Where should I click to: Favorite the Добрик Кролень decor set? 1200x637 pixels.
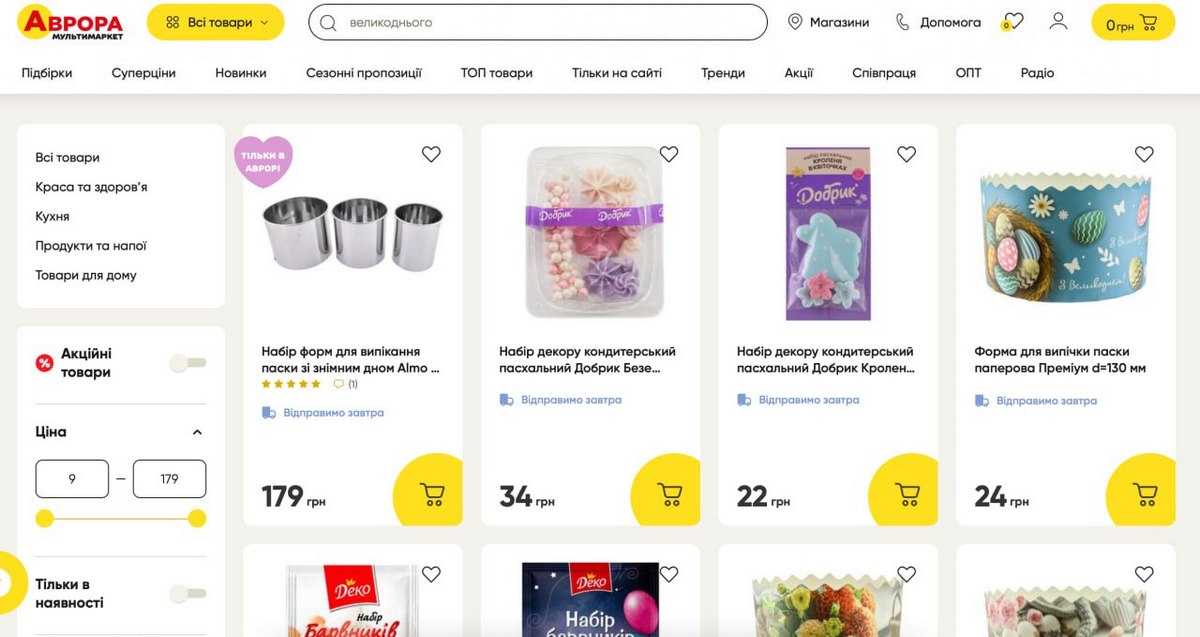click(x=906, y=154)
